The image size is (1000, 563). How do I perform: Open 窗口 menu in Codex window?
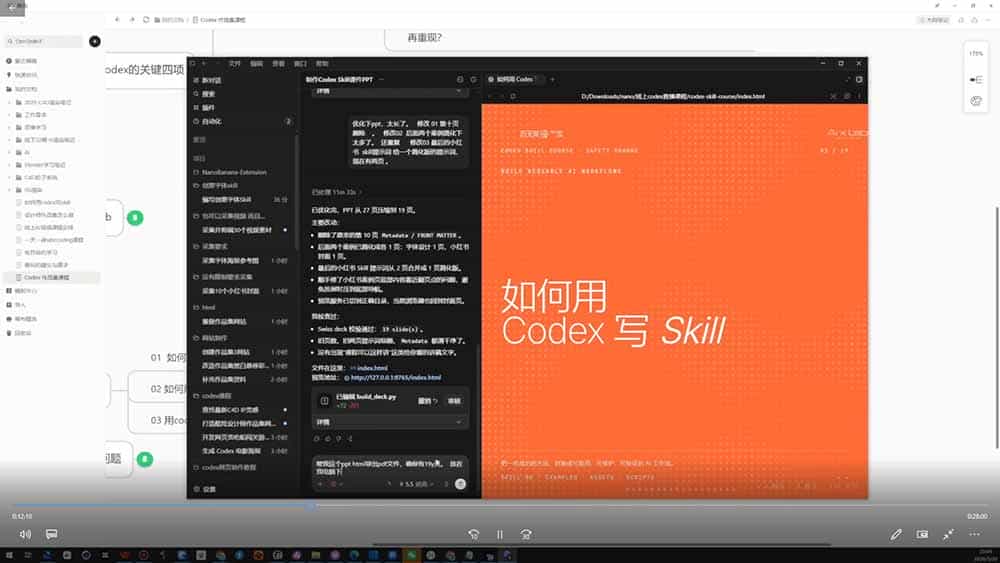(300, 64)
